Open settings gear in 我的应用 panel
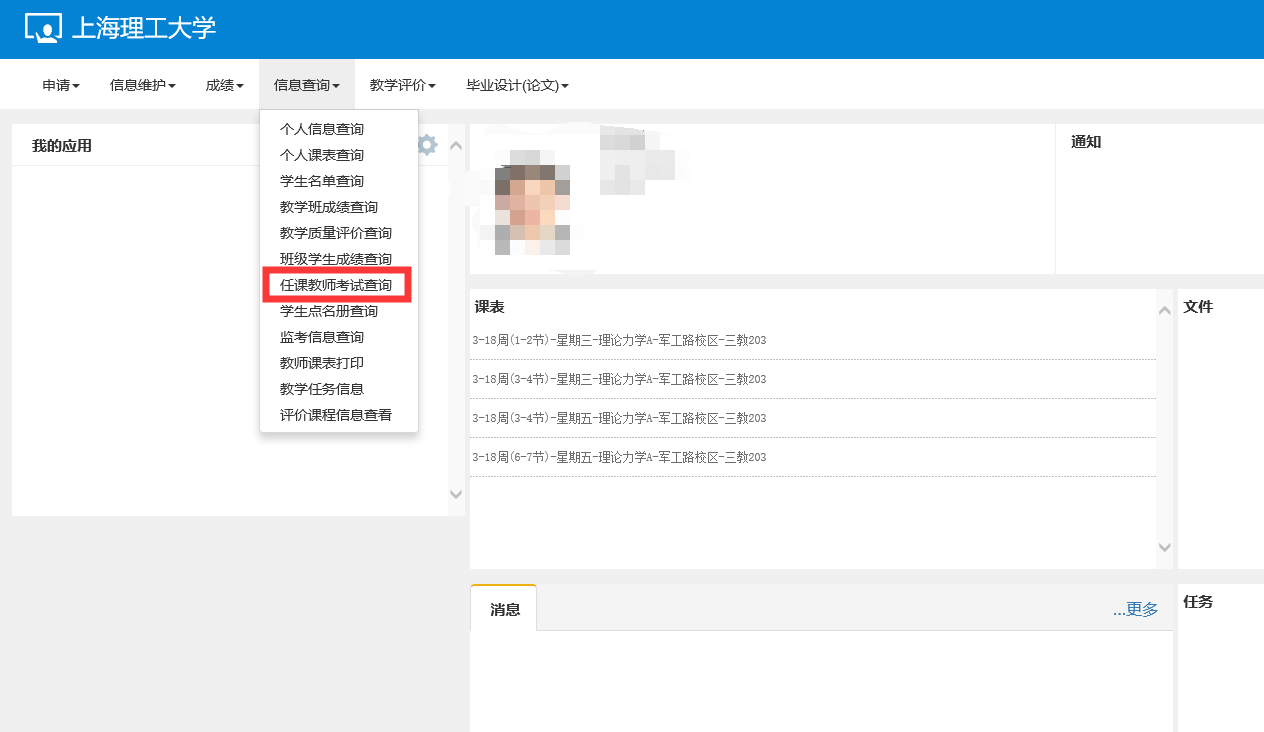This screenshot has height=732, width=1264. [x=427, y=145]
